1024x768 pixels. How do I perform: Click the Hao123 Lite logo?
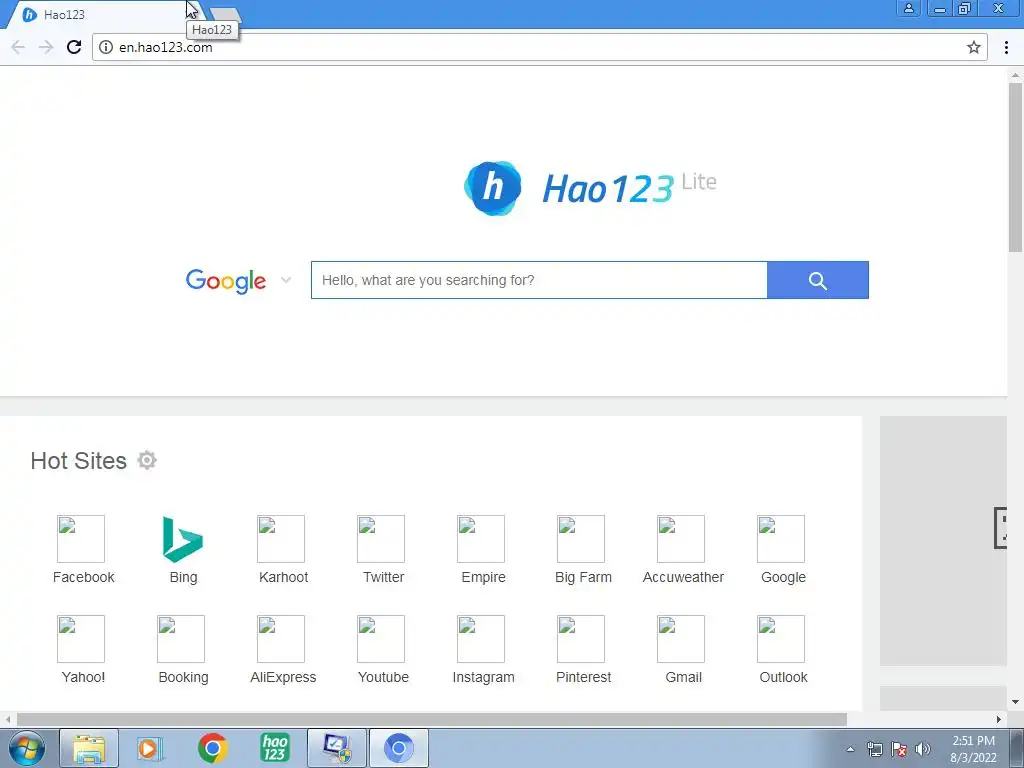tap(590, 188)
